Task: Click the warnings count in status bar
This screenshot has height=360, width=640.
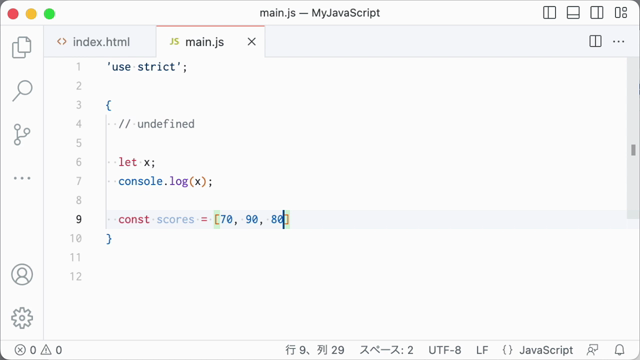Action: coord(52,350)
